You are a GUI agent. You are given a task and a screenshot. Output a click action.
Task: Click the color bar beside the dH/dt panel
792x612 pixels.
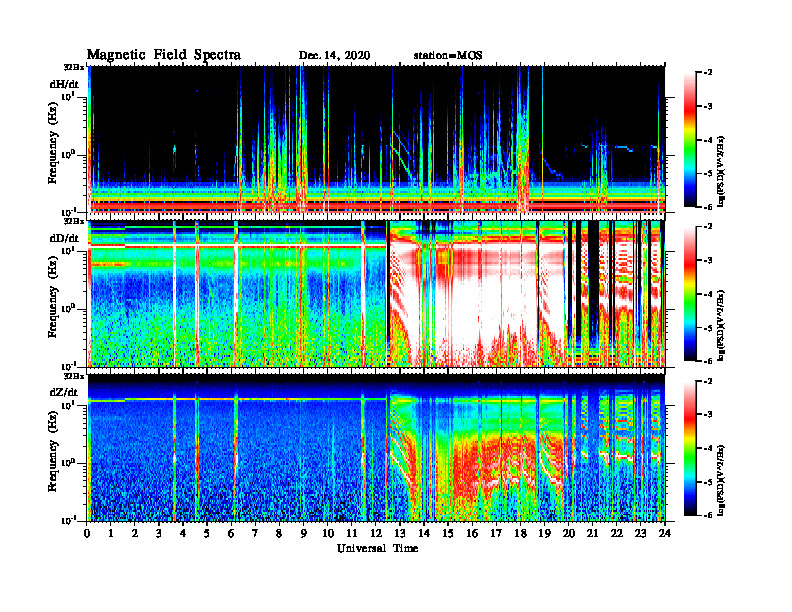[x=690, y=140]
